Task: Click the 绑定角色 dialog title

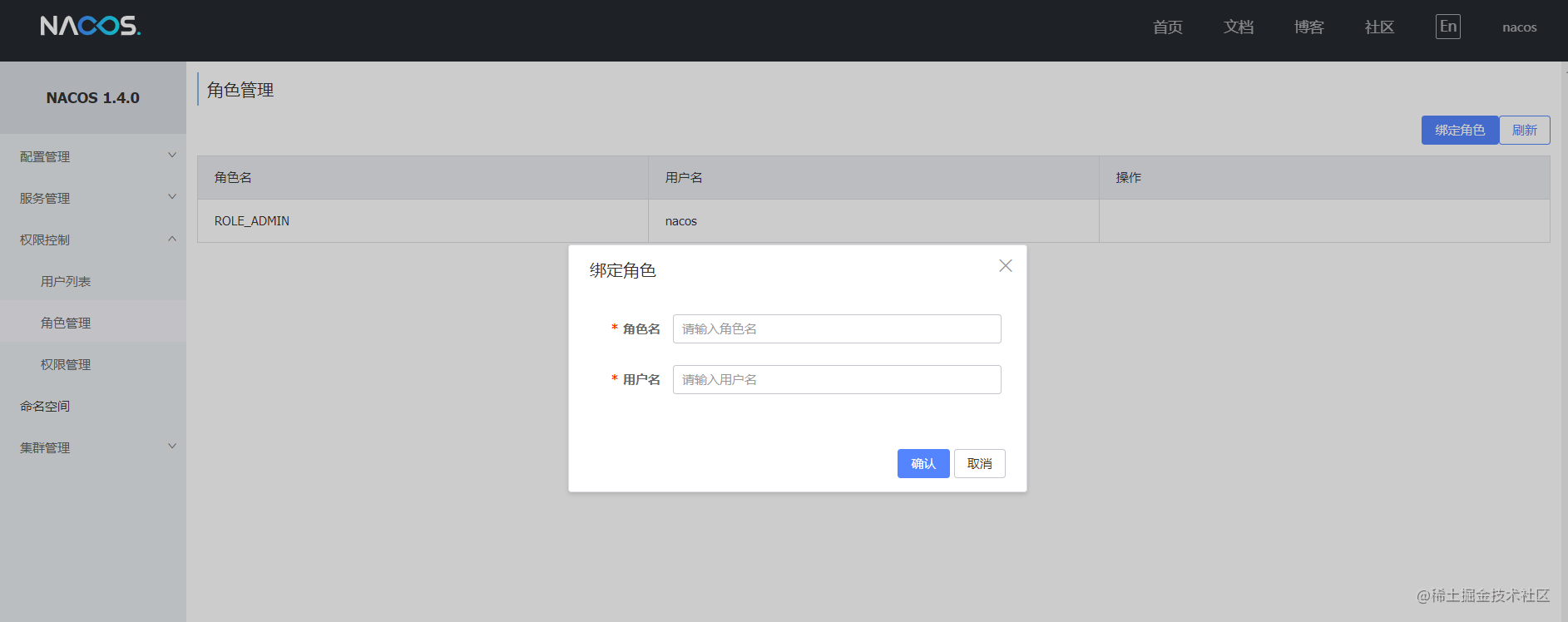Action: pyautogui.click(x=623, y=270)
